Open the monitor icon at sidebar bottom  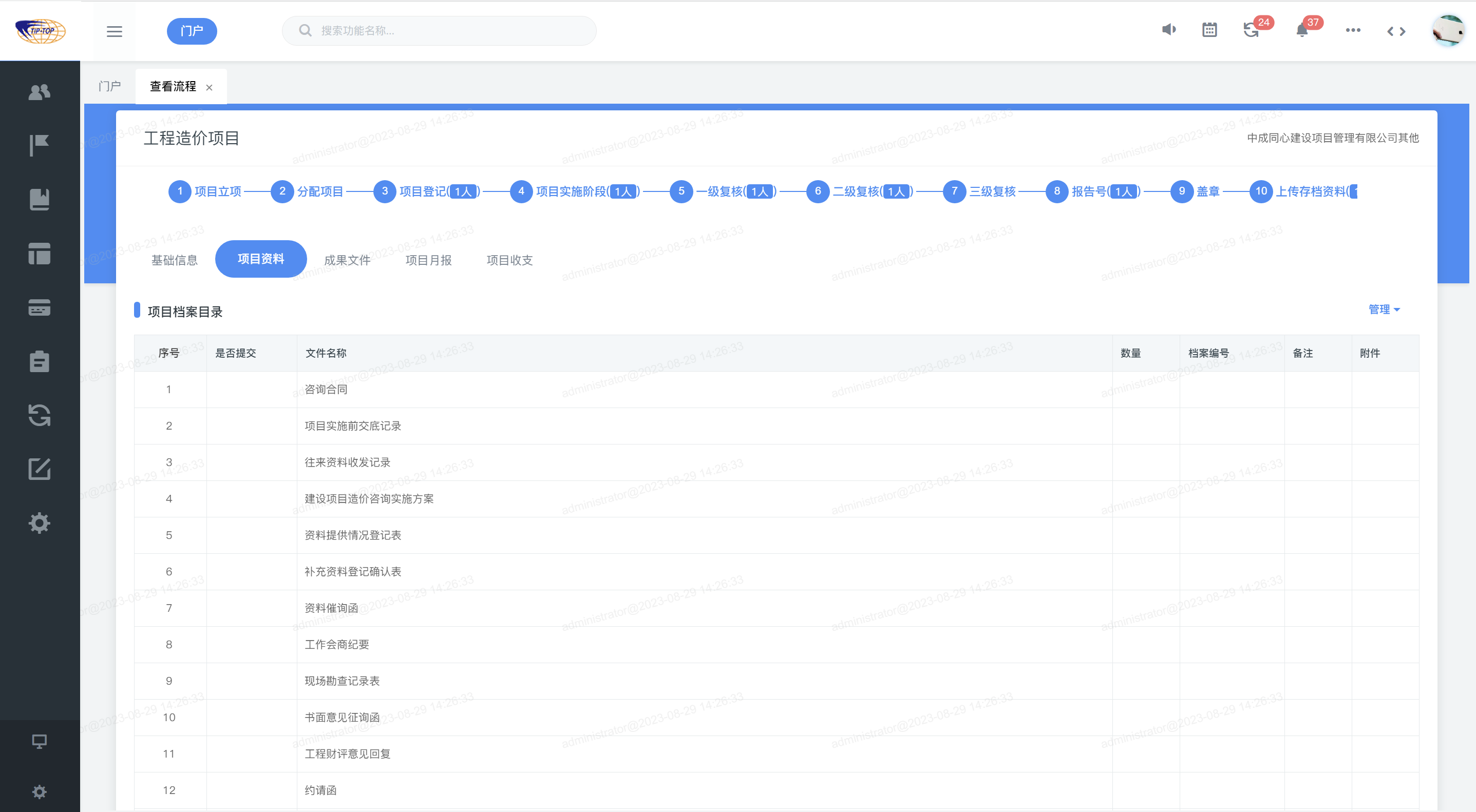tap(40, 741)
